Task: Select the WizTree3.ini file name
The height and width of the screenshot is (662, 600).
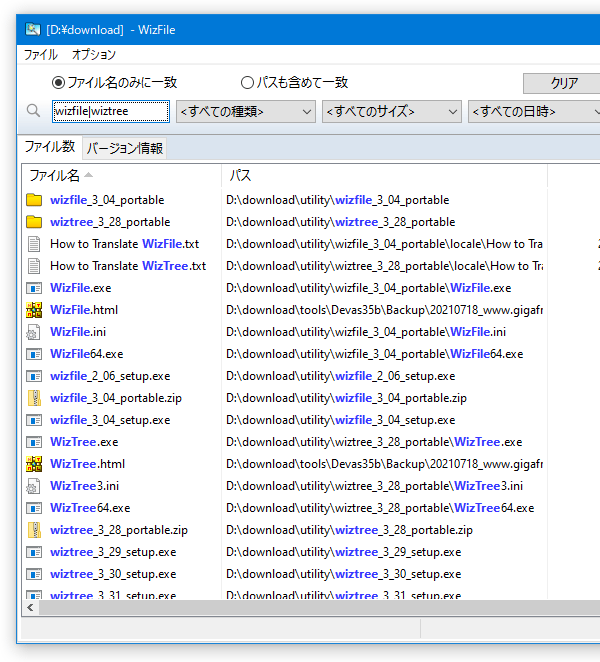Action: tap(84, 486)
